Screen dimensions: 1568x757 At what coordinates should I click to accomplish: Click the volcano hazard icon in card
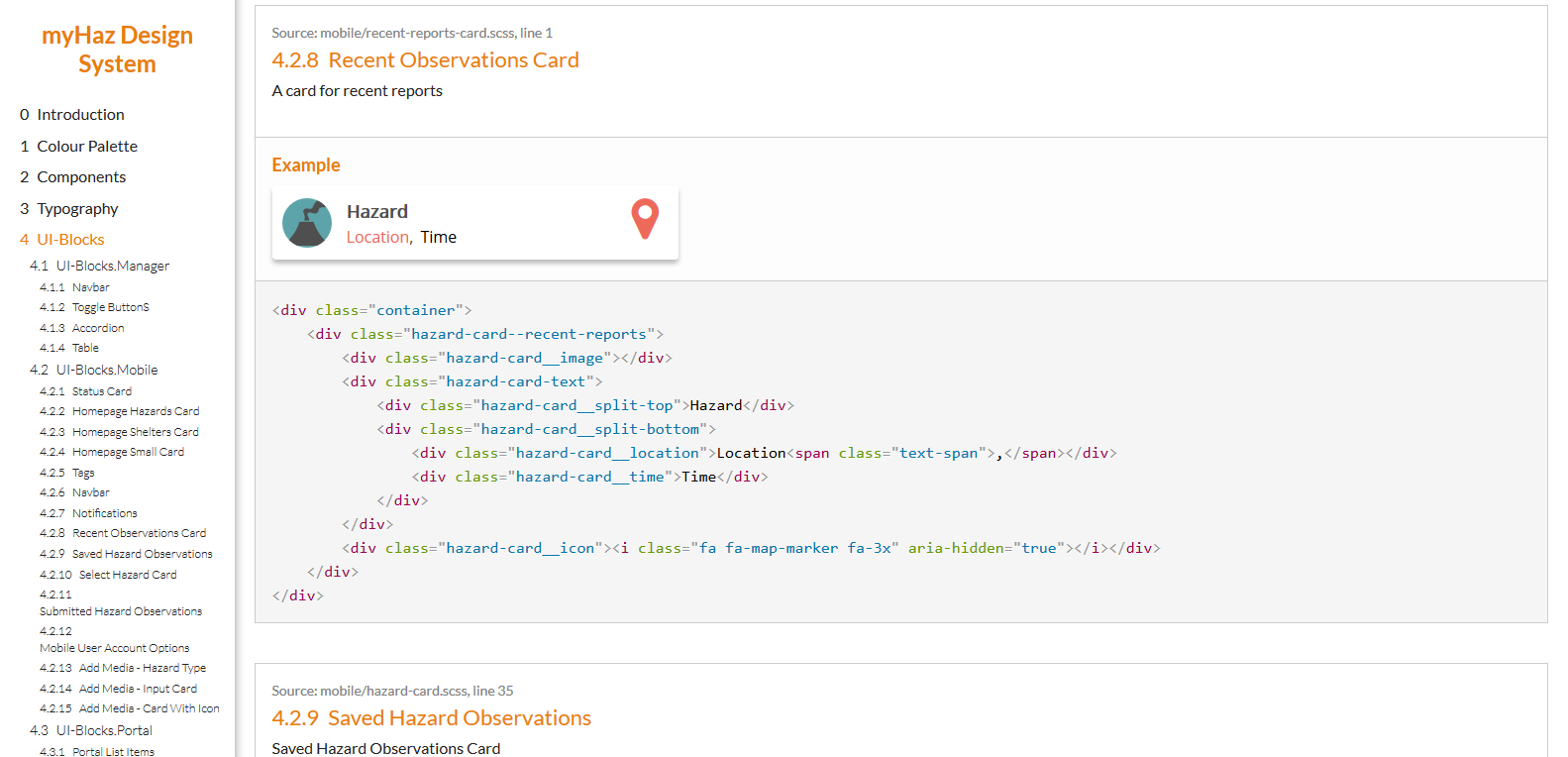[x=307, y=223]
